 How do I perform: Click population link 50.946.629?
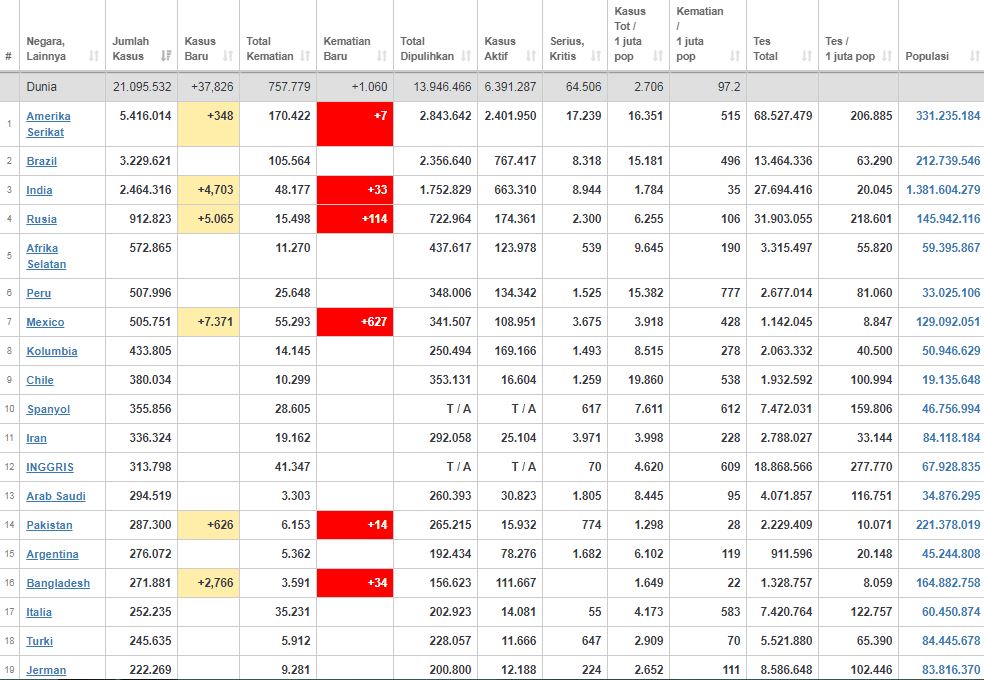(951, 351)
